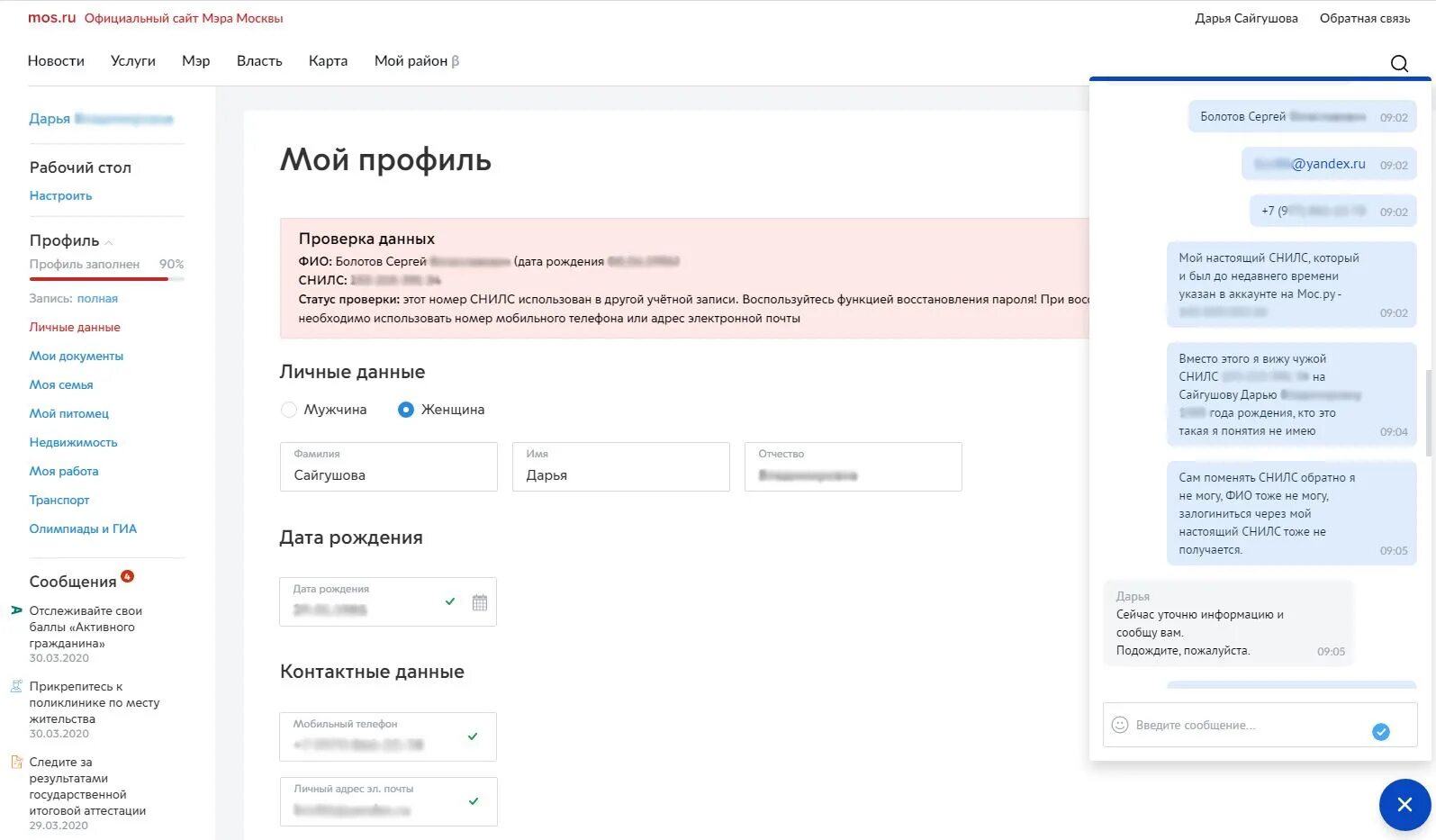Click the phone number chat message
Screen dimensions: 1436x840
pyautogui.click(x=1333, y=211)
